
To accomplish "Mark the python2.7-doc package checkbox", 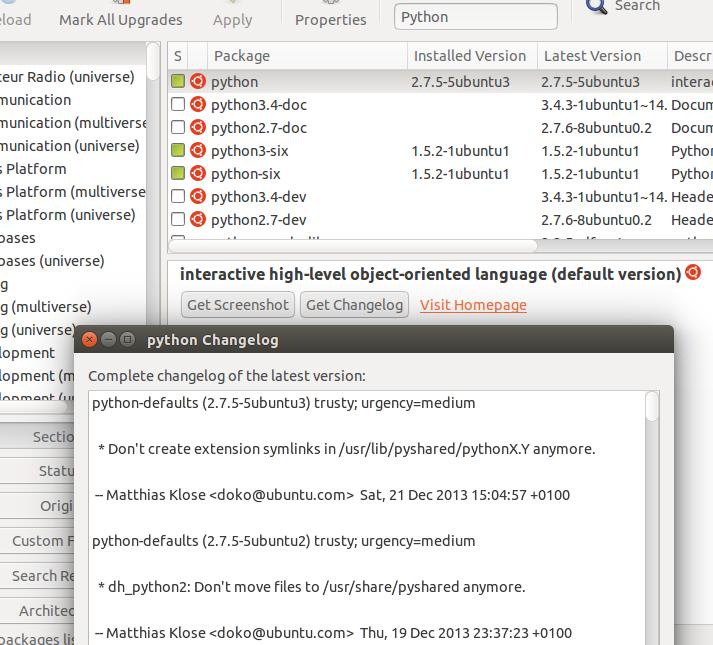I will (x=178, y=127).
